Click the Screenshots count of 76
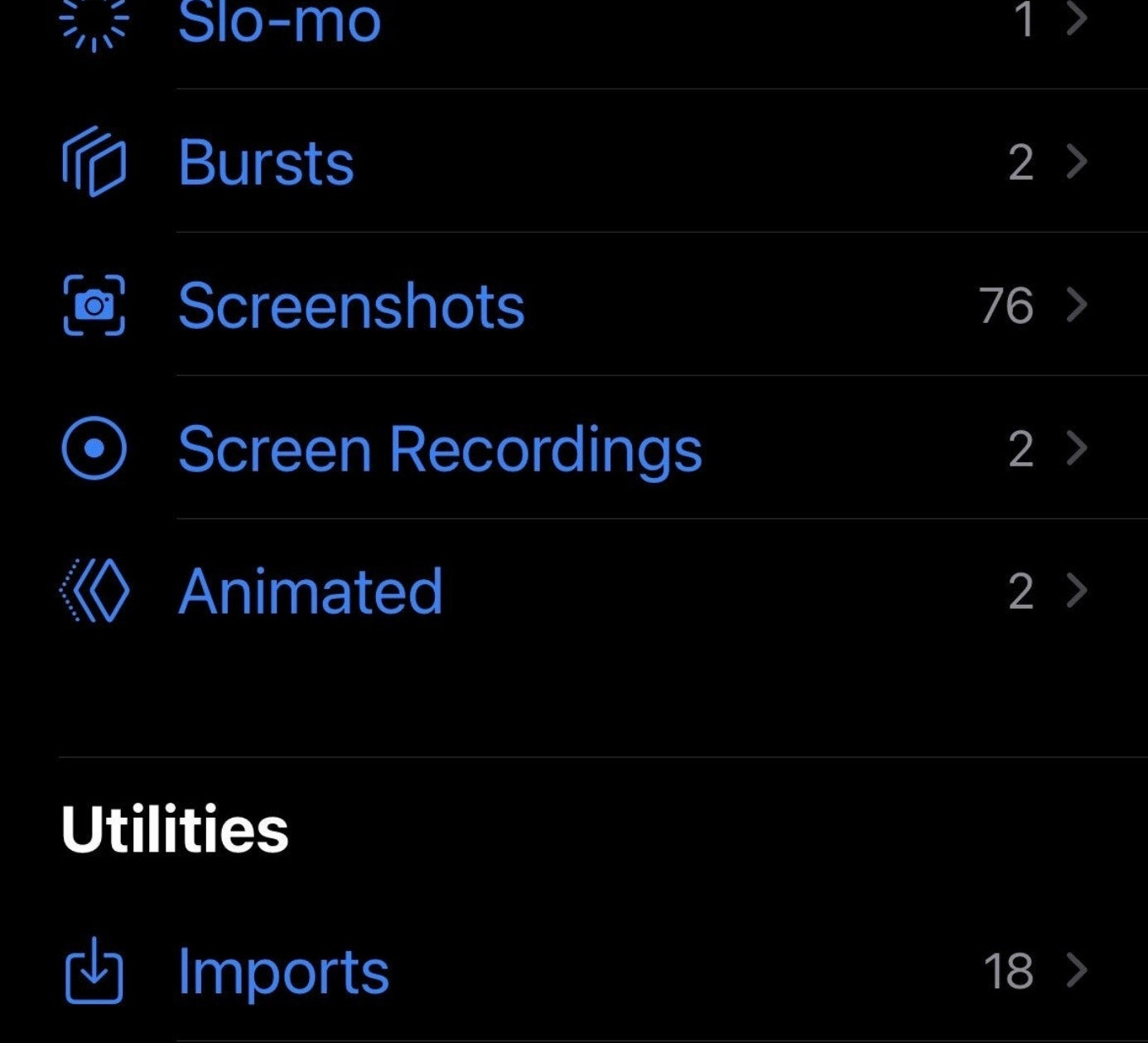Viewport: 1148px width, 1043px height. pos(1006,306)
